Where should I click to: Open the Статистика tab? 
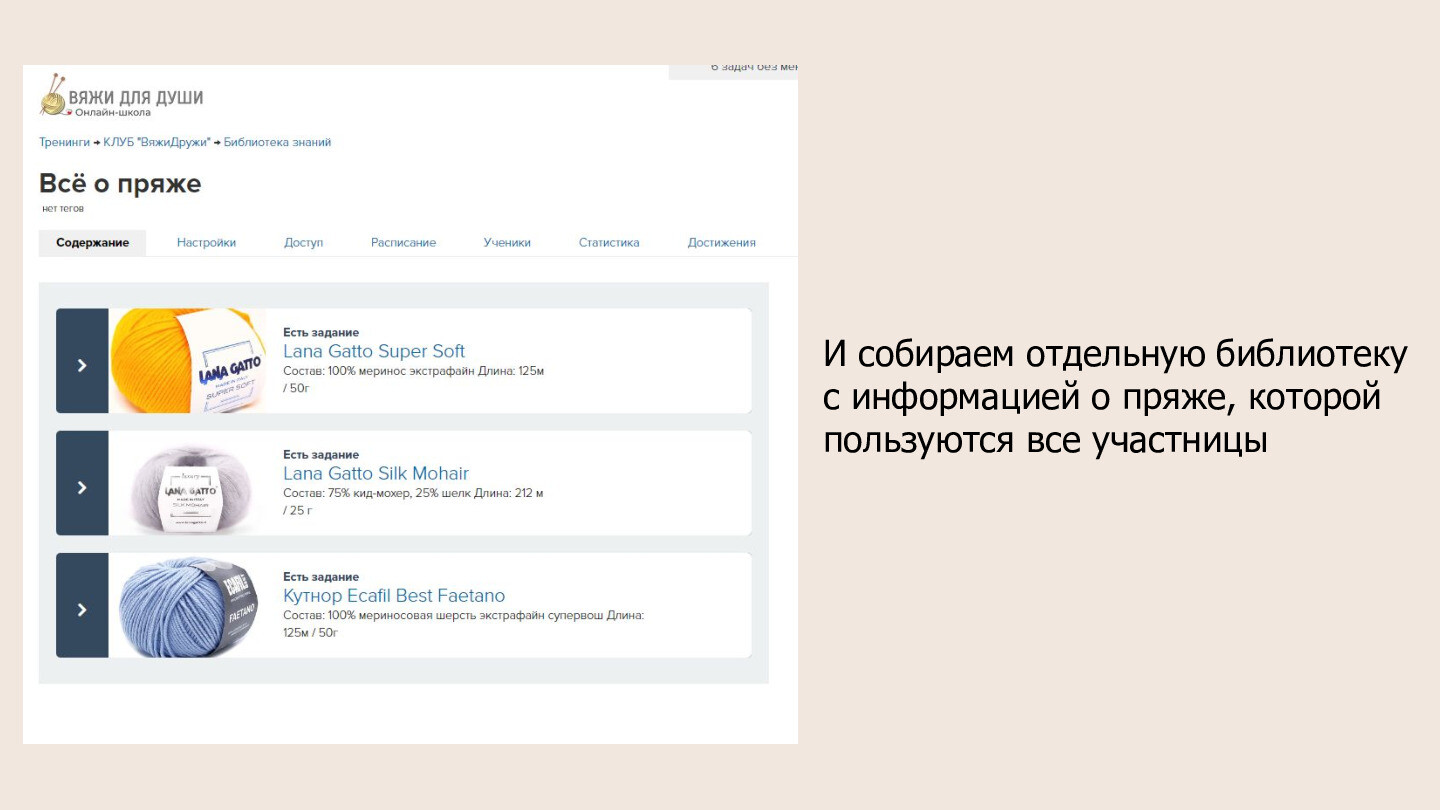coord(609,243)
